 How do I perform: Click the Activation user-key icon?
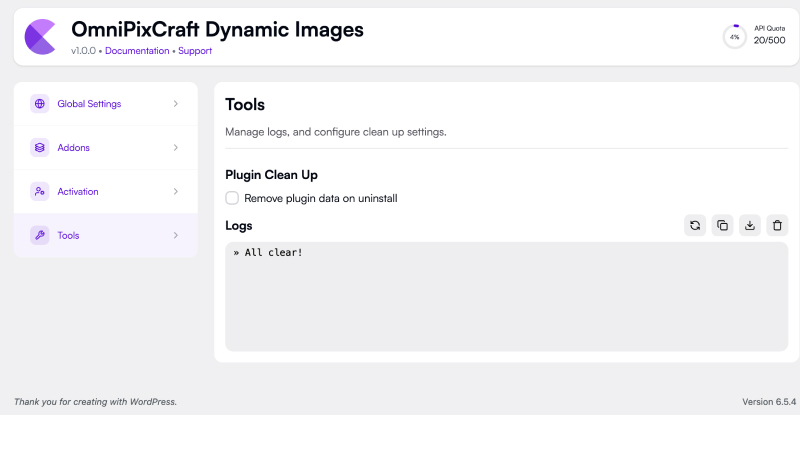tap(39, 191)
